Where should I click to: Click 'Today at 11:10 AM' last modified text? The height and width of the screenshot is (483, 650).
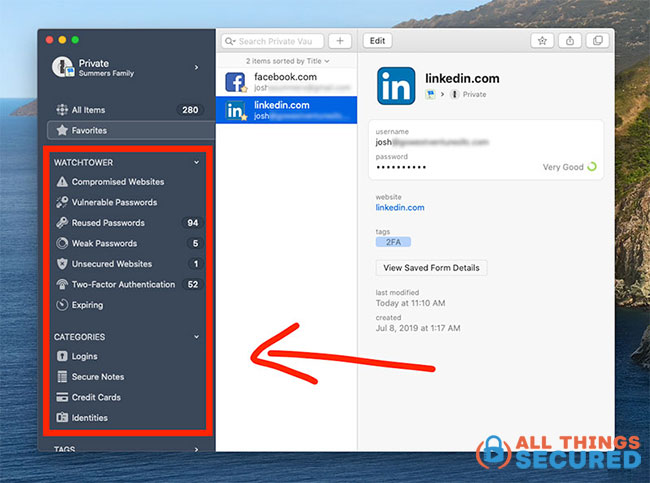(x=410, y=303)
